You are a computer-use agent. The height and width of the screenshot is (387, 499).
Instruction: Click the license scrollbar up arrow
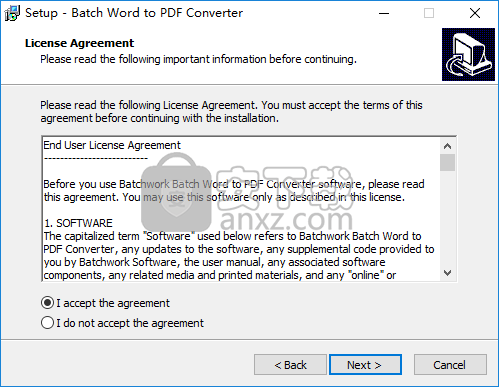coord(448,146)
